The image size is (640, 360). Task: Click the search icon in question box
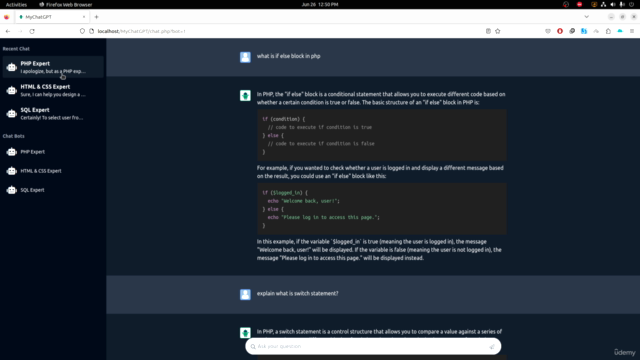(x=253, y=347)
